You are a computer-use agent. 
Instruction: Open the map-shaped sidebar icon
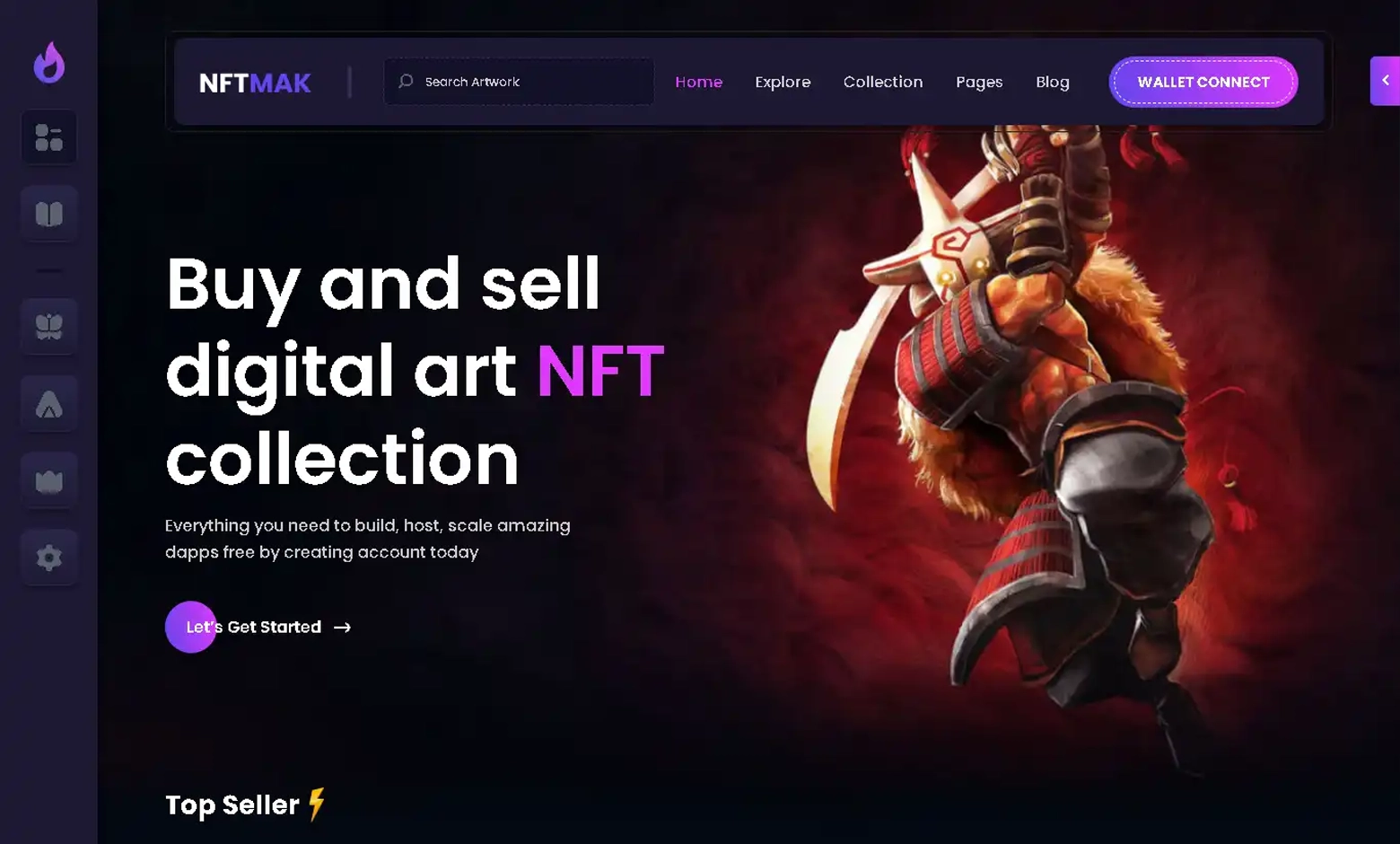click(49, 481)
